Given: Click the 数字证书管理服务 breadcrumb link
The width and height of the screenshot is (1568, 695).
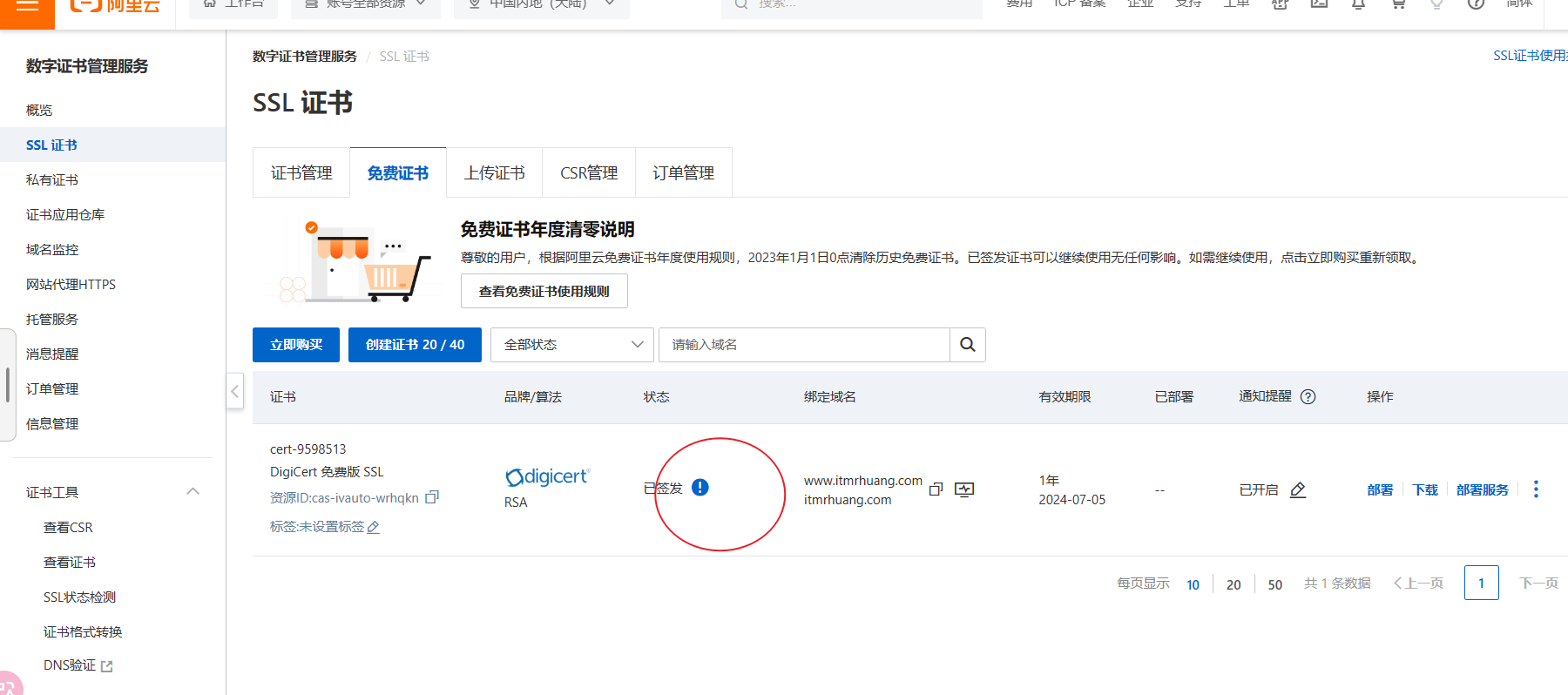Looking at the screenshot, I should click(x=305, y=57).
